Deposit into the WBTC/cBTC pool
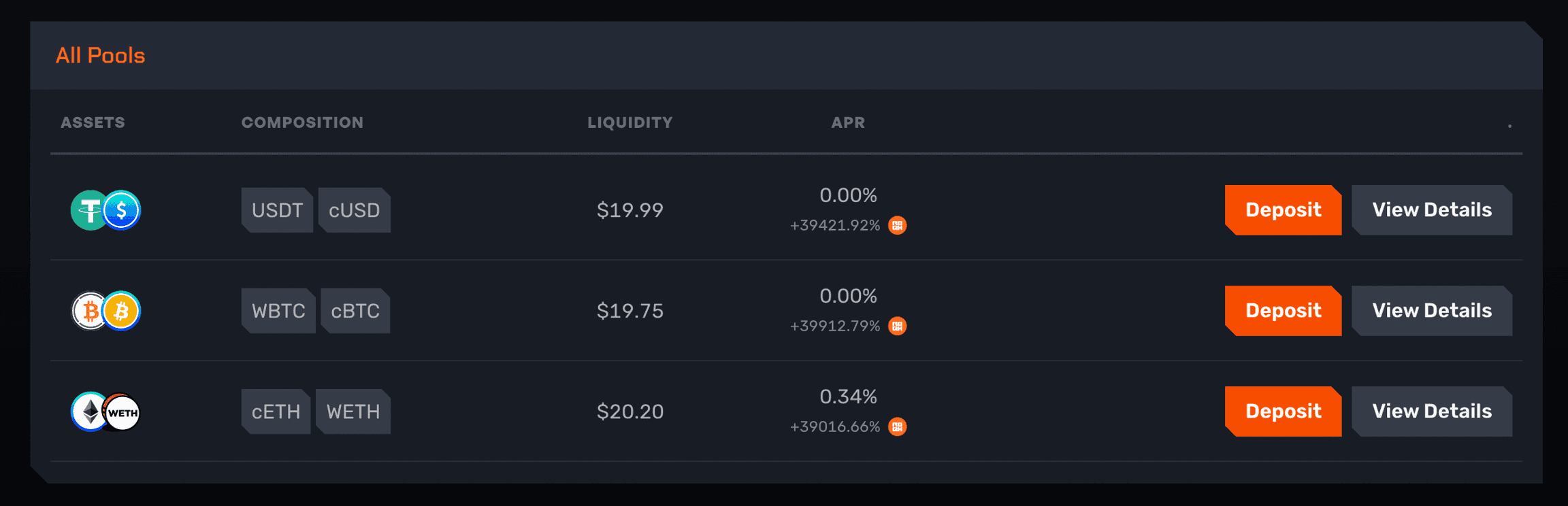The image size is (1568, 506). 1283,311
